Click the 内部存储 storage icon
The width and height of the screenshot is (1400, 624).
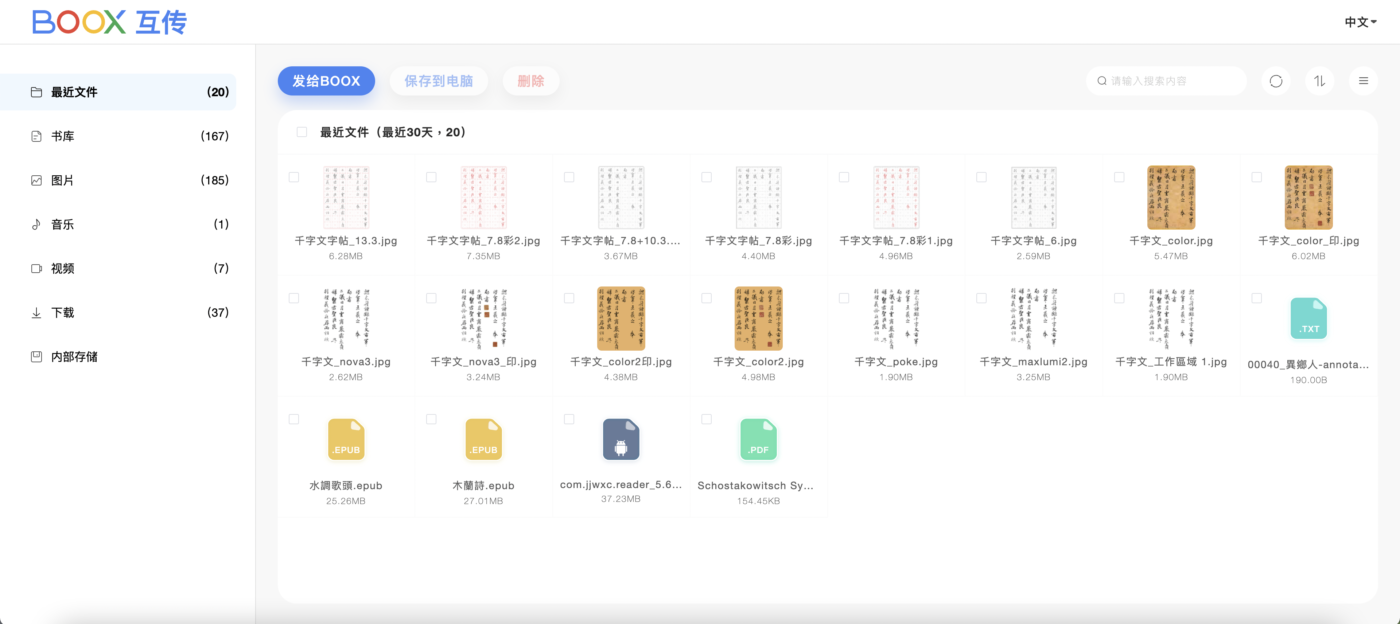coord(36,357)
